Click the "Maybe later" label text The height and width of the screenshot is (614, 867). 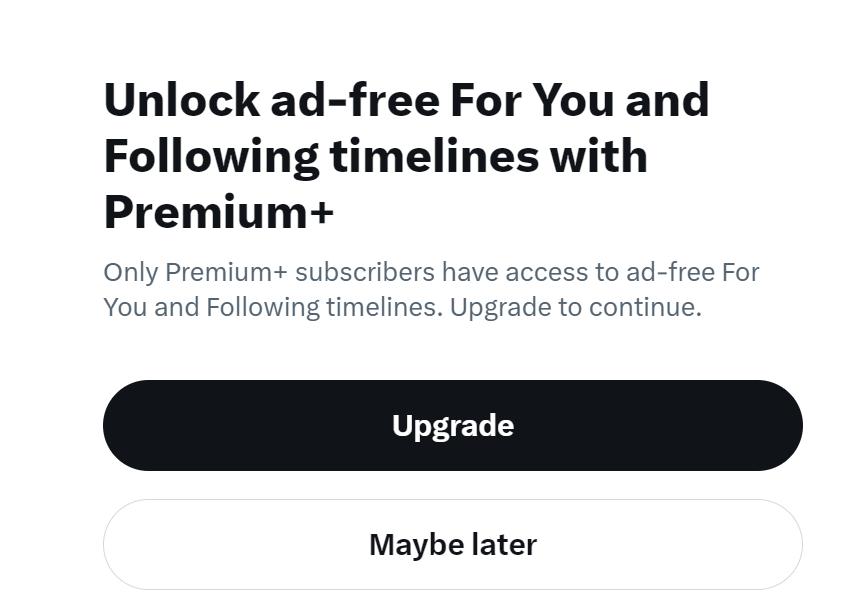pyautogui.click(x=452, y=545)
